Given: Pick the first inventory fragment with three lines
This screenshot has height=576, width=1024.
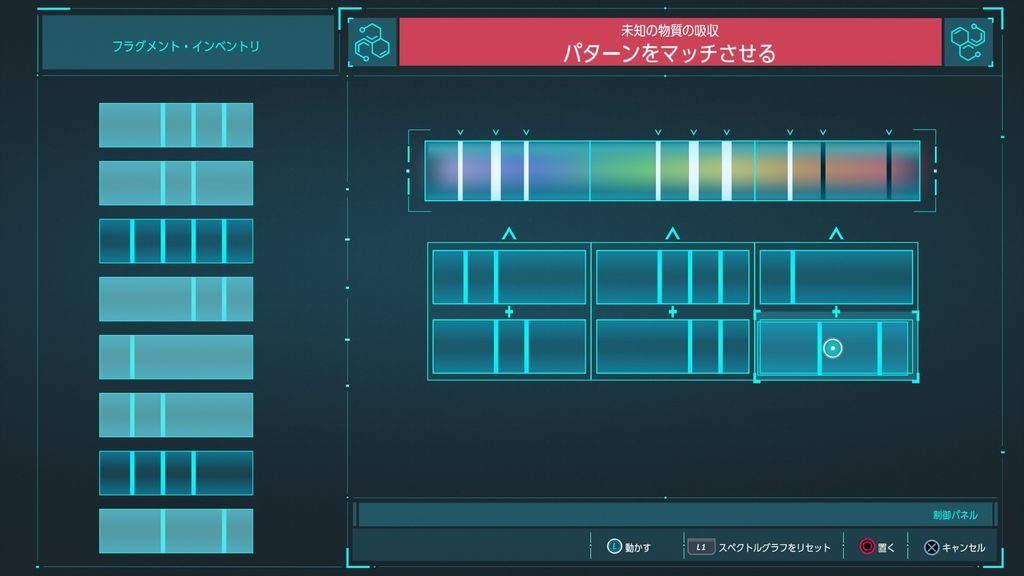Looking at the screenshot, I should click(176, 125).
